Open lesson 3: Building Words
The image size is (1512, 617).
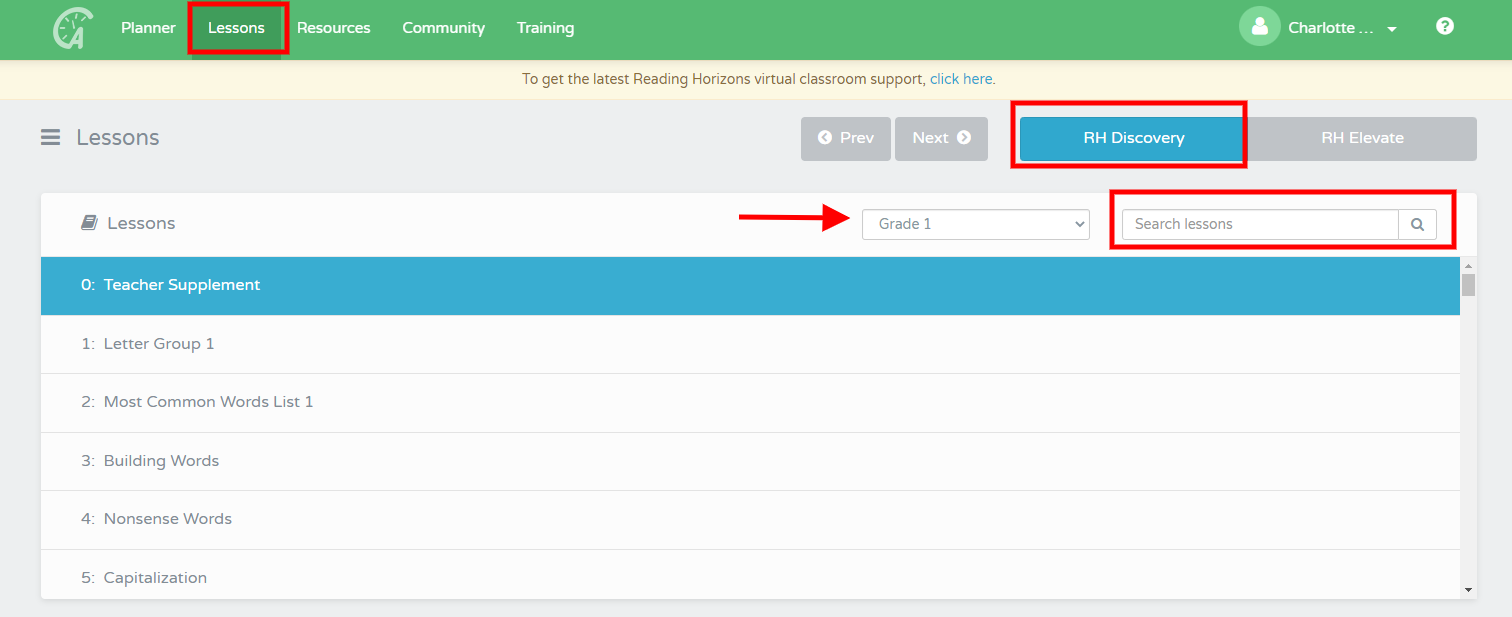[750, 461]
